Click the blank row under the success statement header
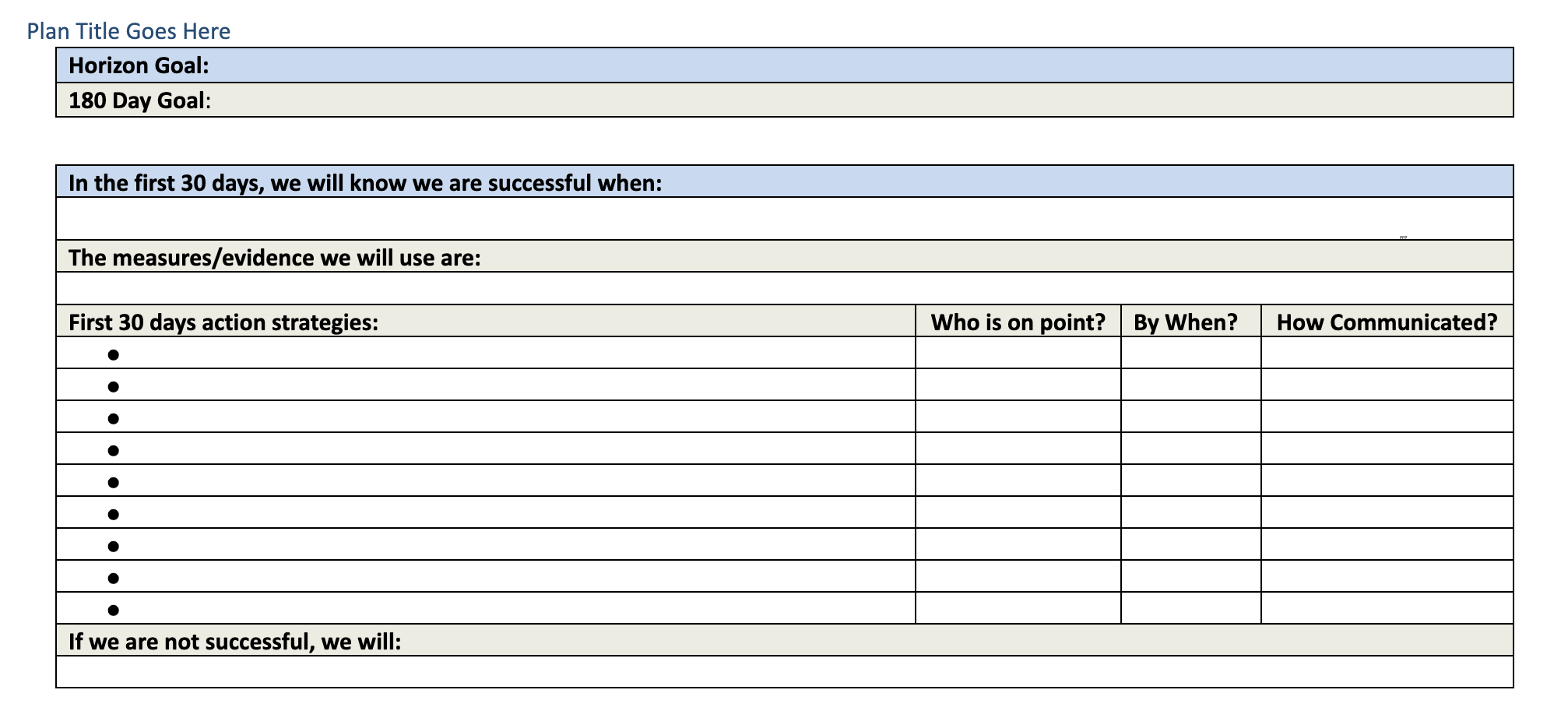The height and width of the screenshot is (704, 1568). pyautogui.click(x=779, y=218)
